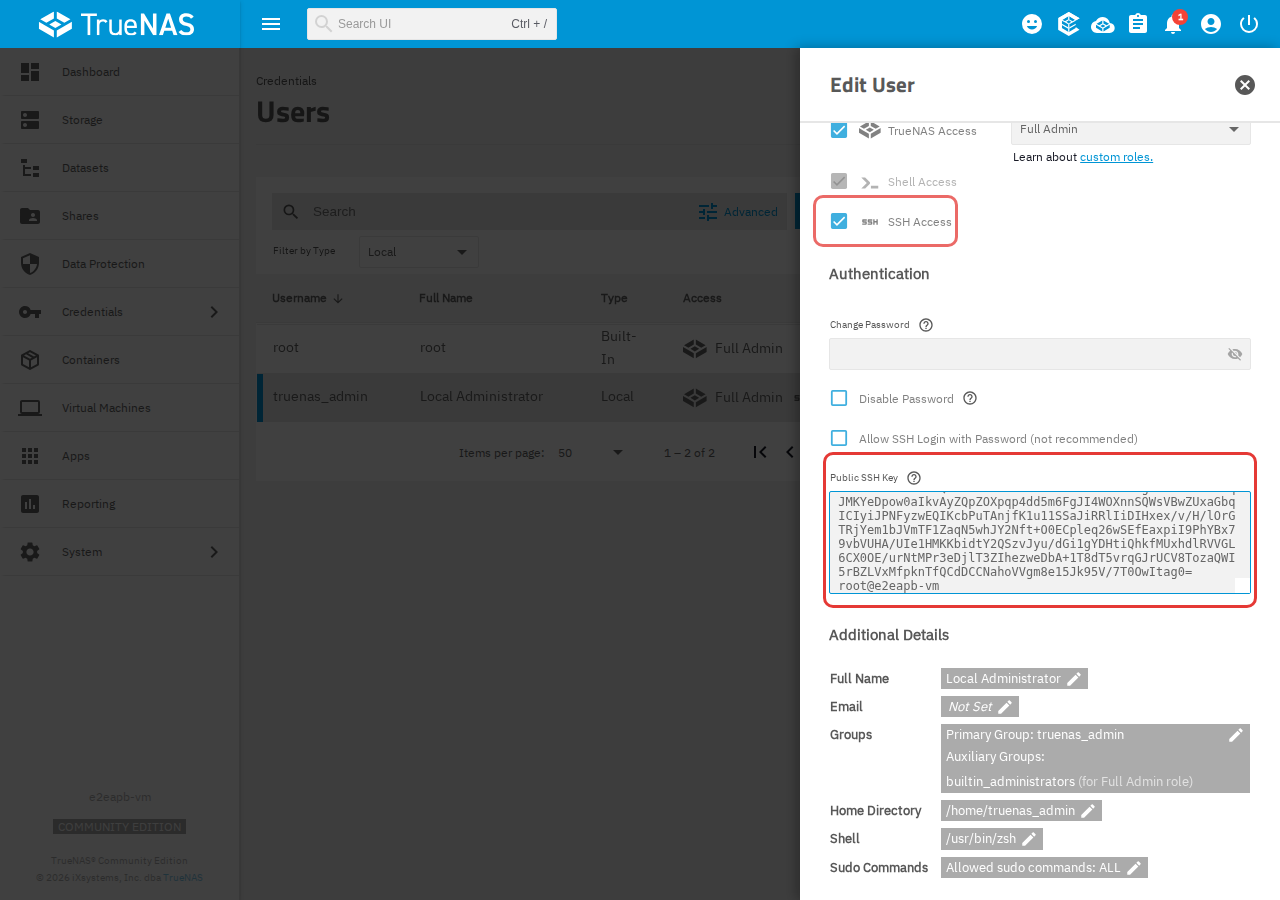The width and height of the screenshot is (1280, 900).
Task: Edit the Sudo Commands pencil icon
Action: pos(1134,868)
